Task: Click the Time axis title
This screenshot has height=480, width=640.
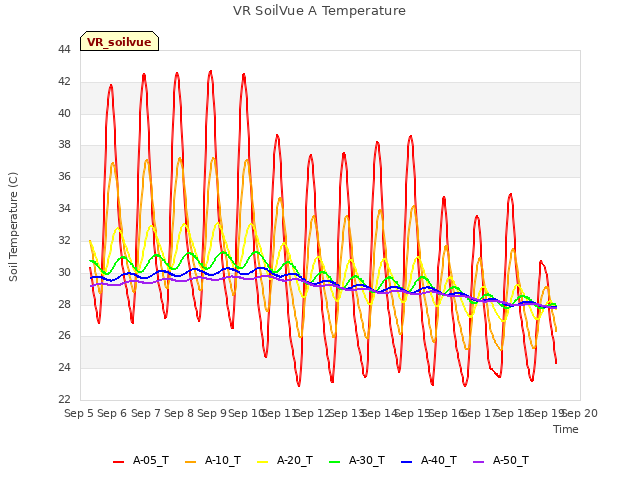Action: pyautogui.click(x=566, y=429)
